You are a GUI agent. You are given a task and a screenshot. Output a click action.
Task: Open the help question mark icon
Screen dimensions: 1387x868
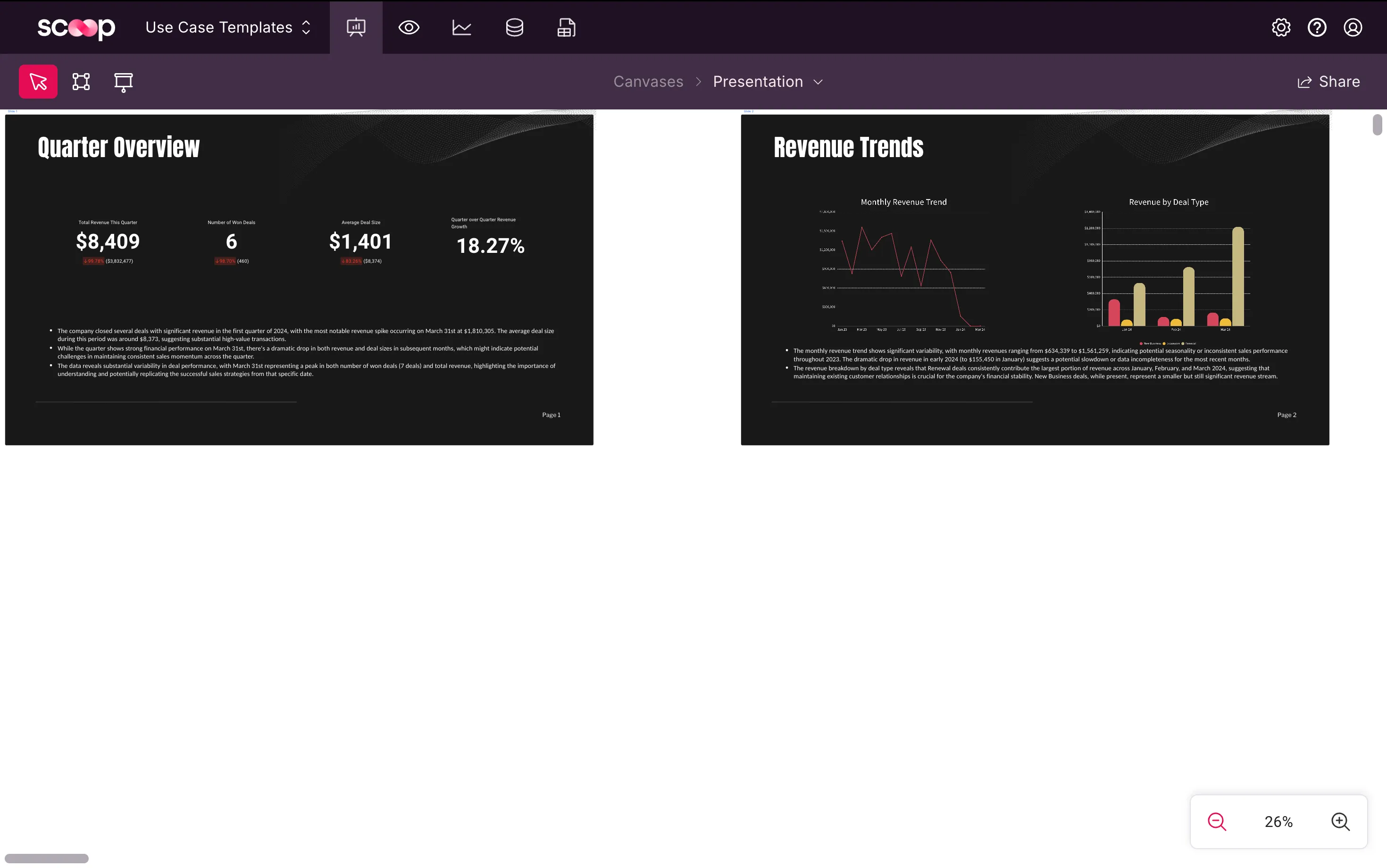1317,27
